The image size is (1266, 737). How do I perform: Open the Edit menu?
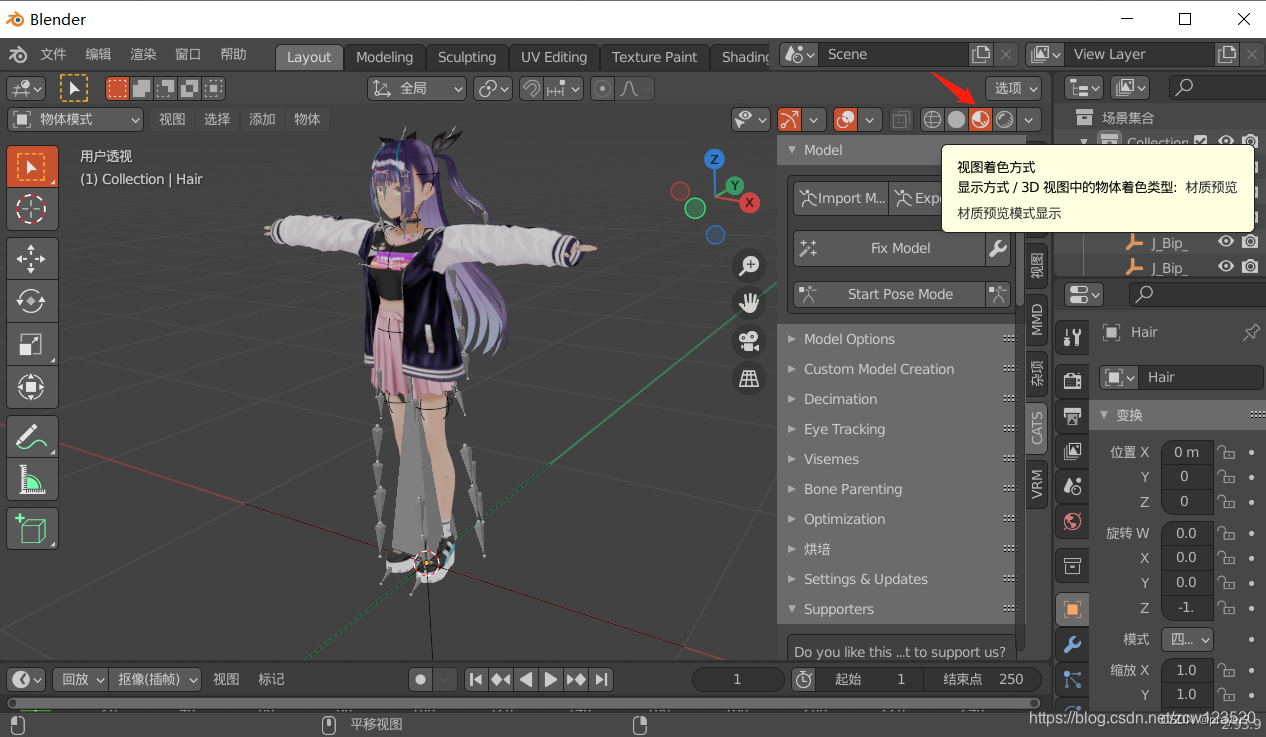click(x=98, y=55)
